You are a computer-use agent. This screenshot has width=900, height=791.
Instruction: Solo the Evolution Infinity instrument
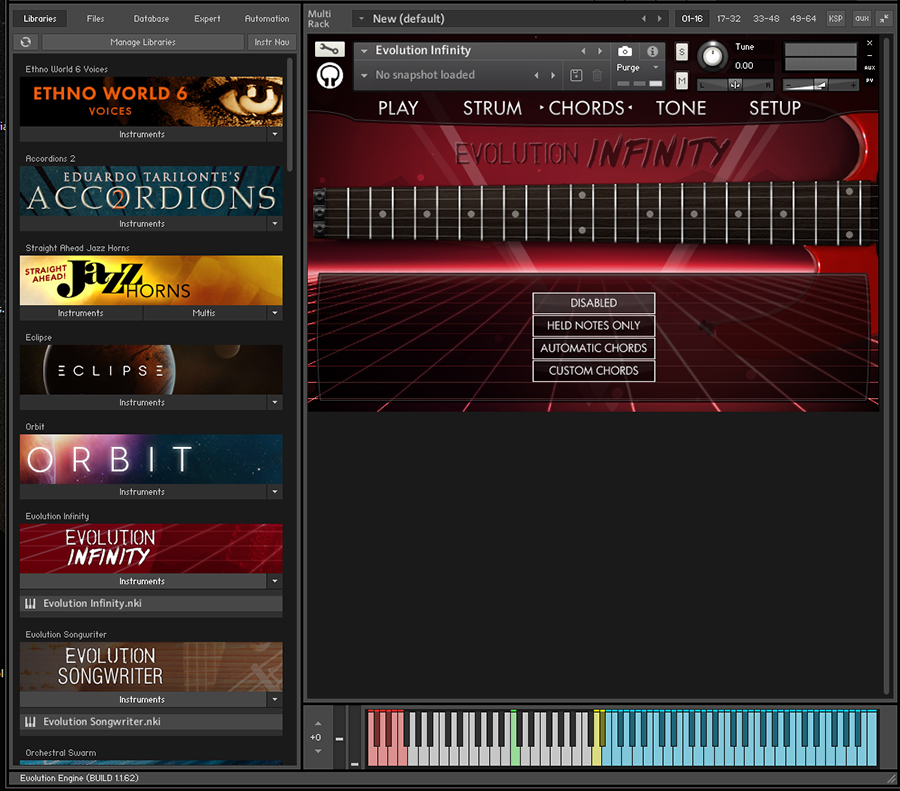point(682,52)
